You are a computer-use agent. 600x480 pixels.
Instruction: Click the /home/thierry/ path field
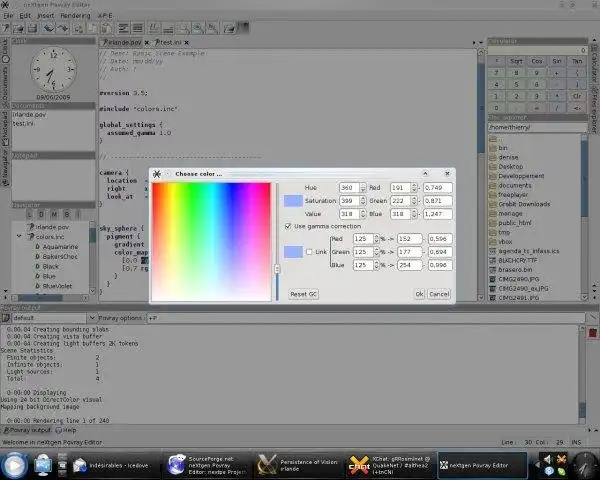[537, 127]
